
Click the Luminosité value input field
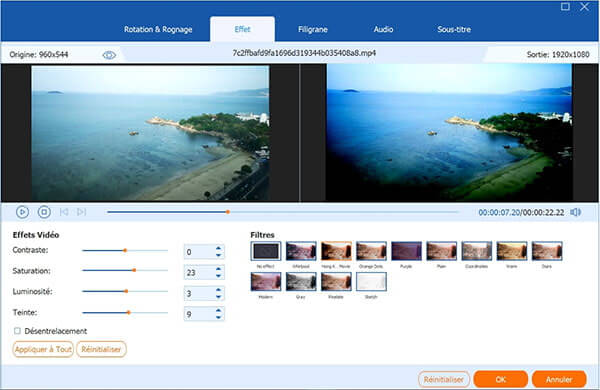[x=199, y=294]
